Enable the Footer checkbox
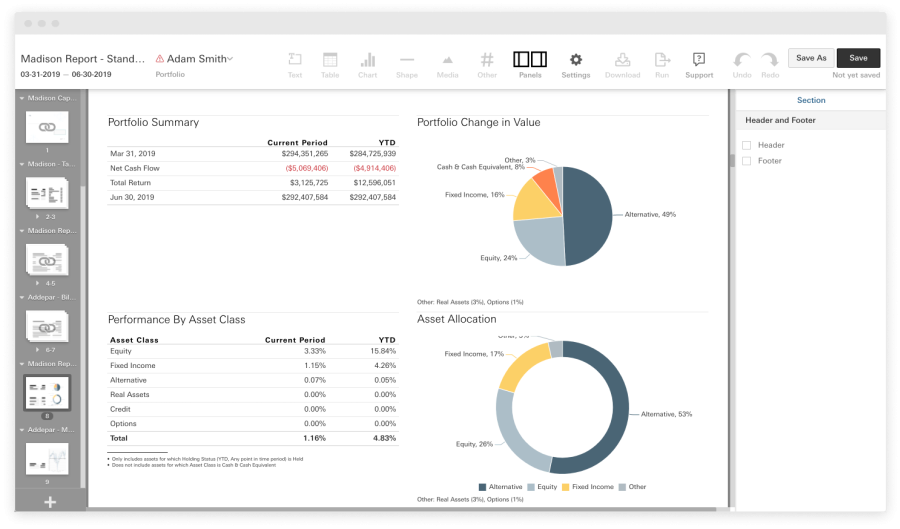This screenshot has width=900, height=529. 746,161
